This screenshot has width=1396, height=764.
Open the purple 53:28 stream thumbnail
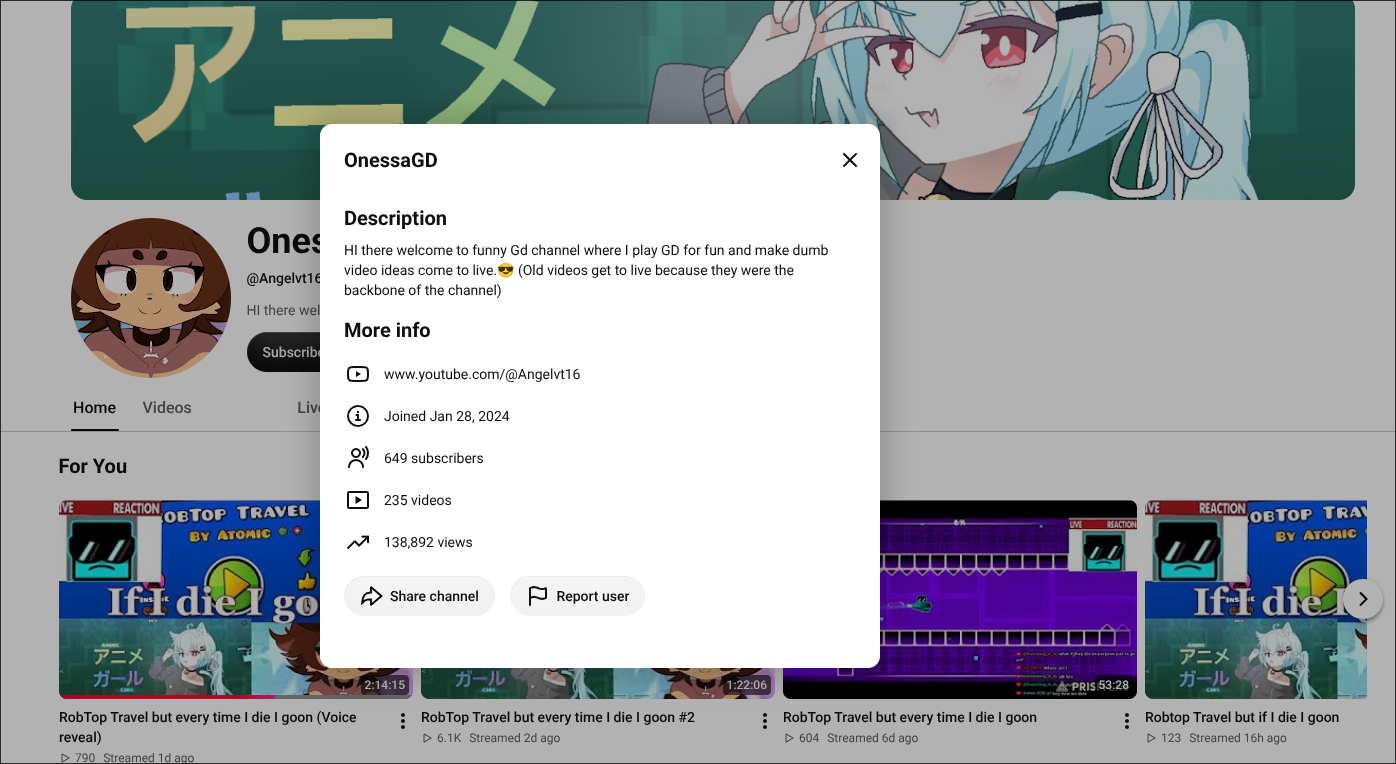tap(960, 599)
